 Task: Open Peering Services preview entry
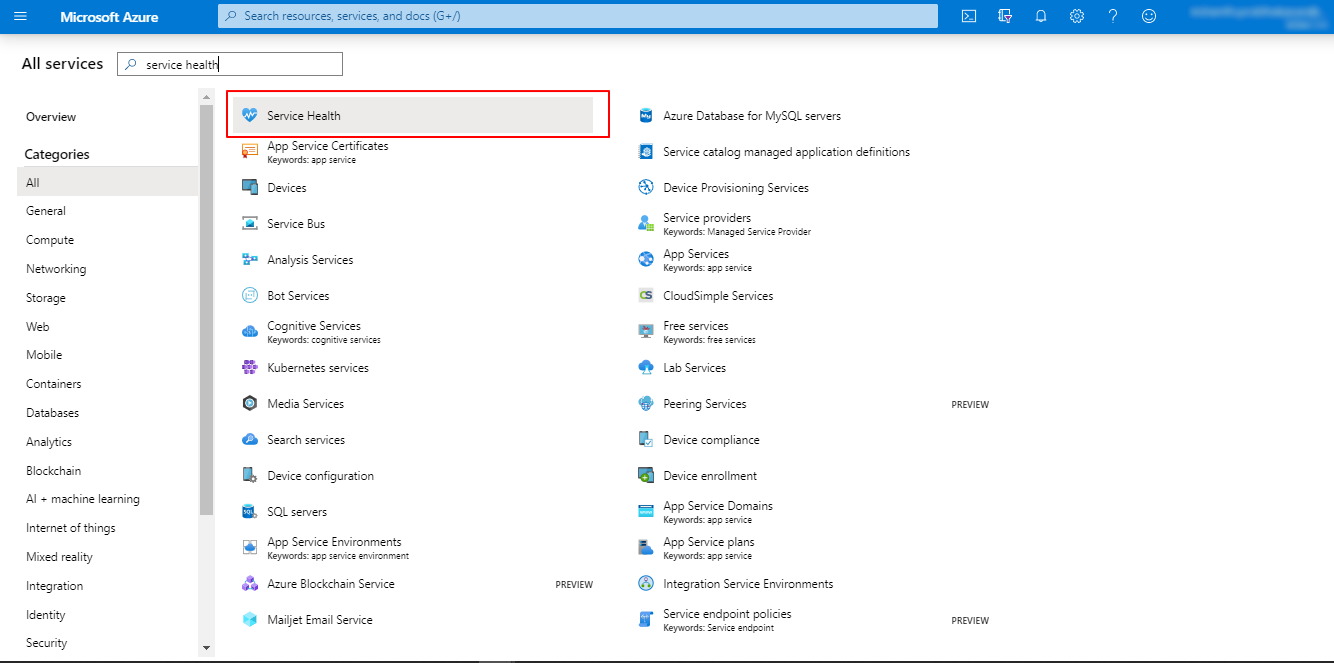pos(704,404)
